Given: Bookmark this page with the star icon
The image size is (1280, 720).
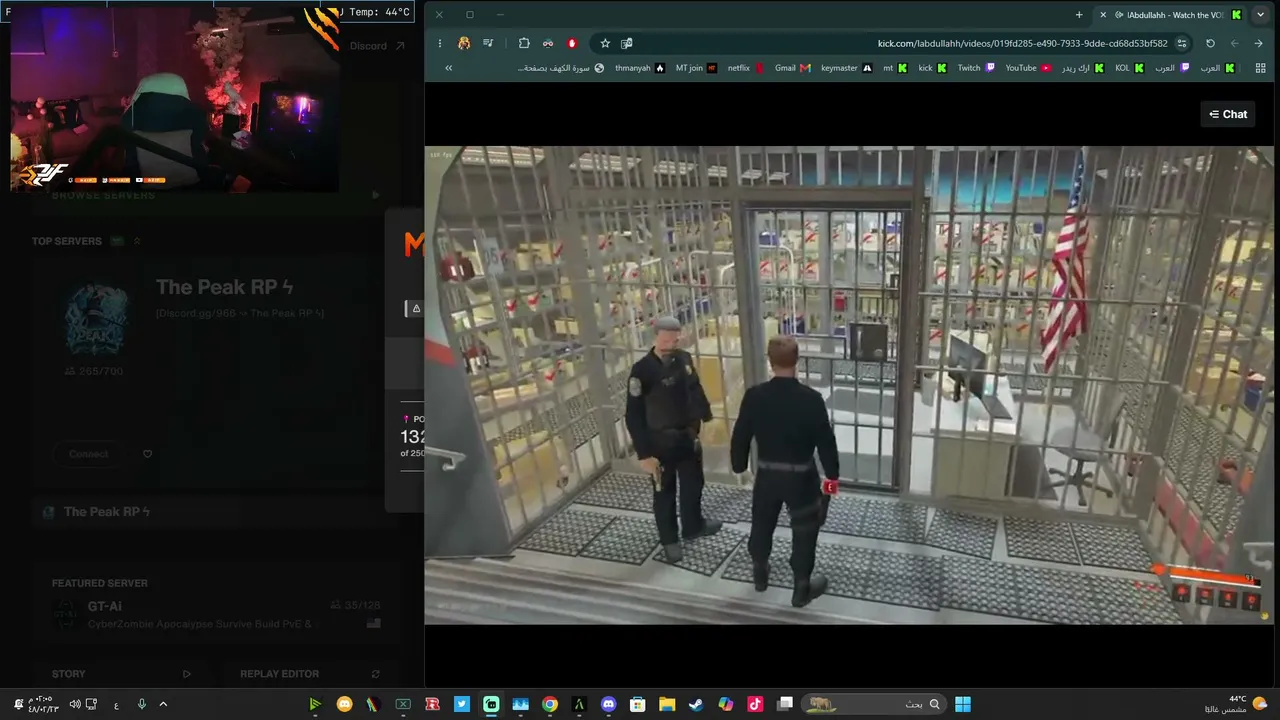Looking at the screenshot, I should [605, 43].
